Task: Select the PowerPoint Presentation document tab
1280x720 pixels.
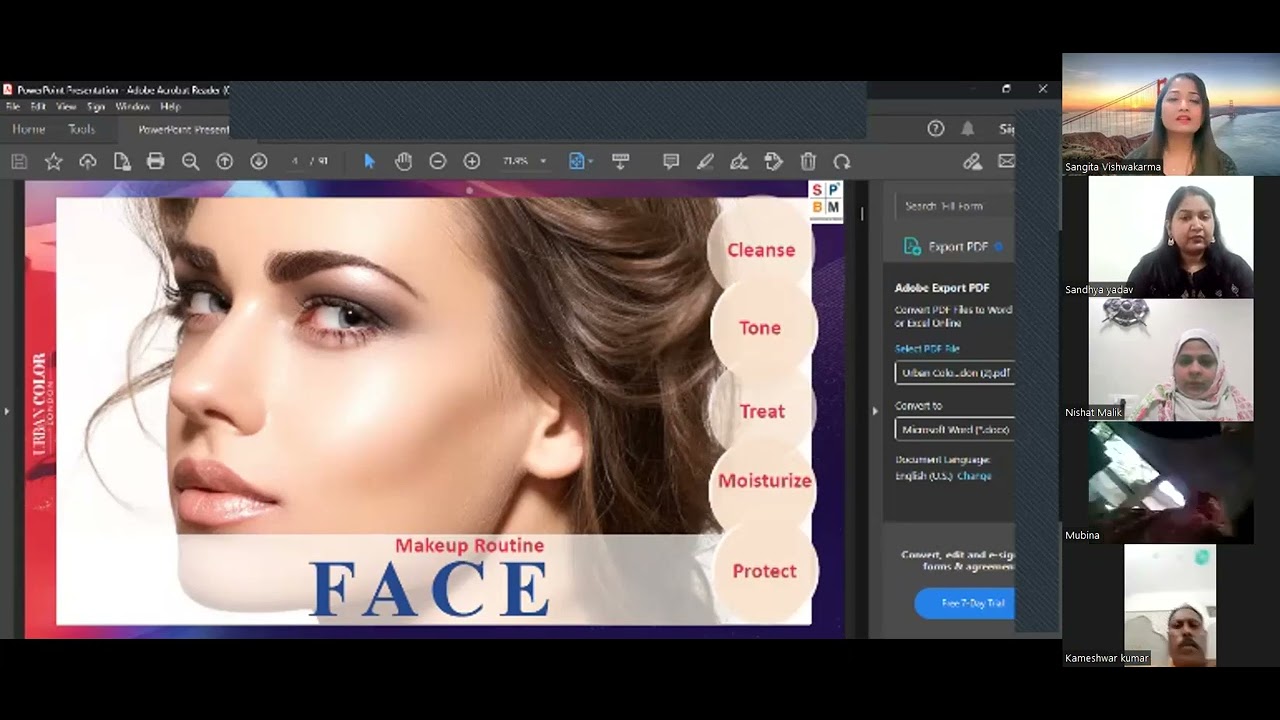Action: [184, 129]
